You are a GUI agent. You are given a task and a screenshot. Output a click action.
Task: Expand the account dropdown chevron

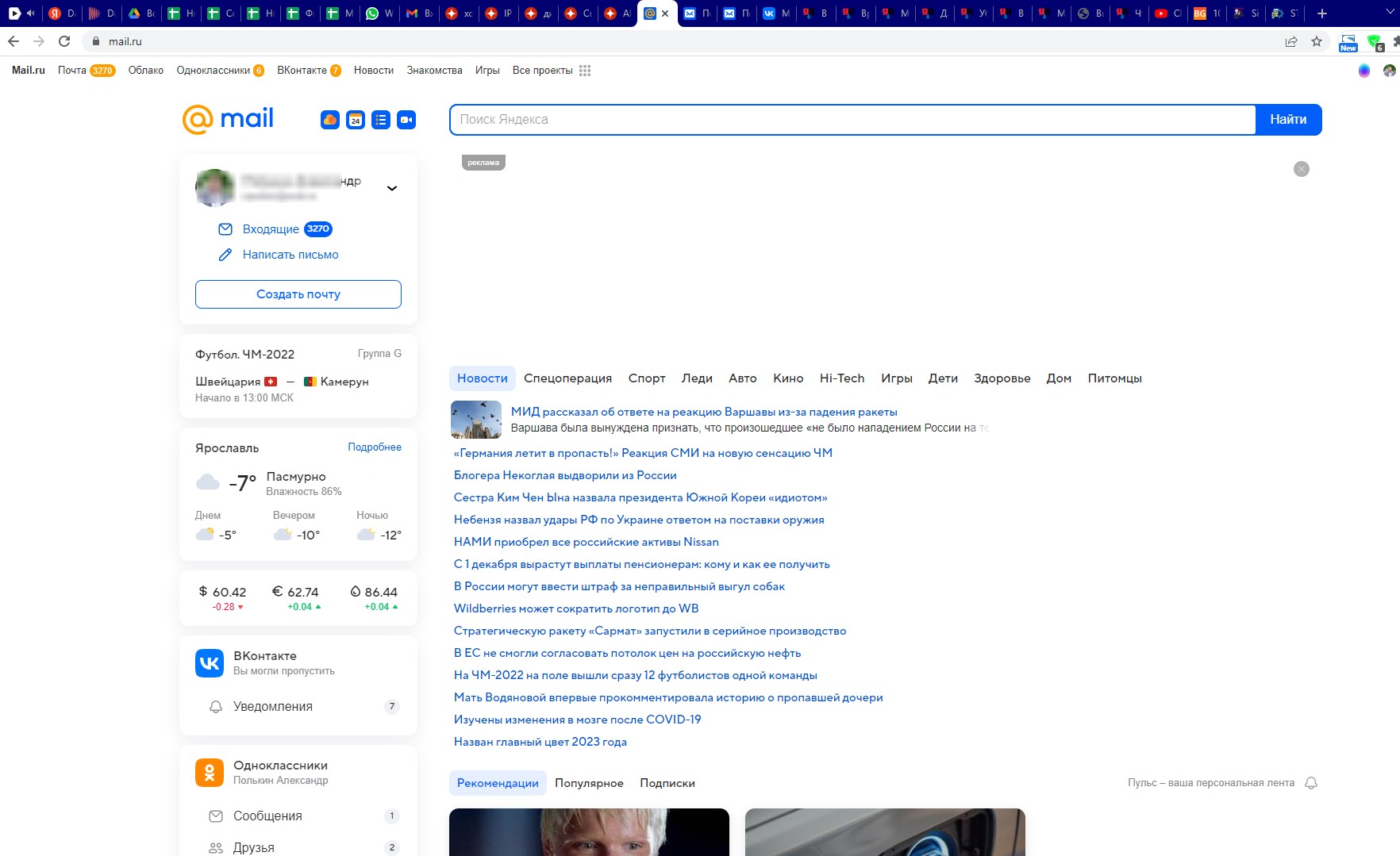point(392,188)
